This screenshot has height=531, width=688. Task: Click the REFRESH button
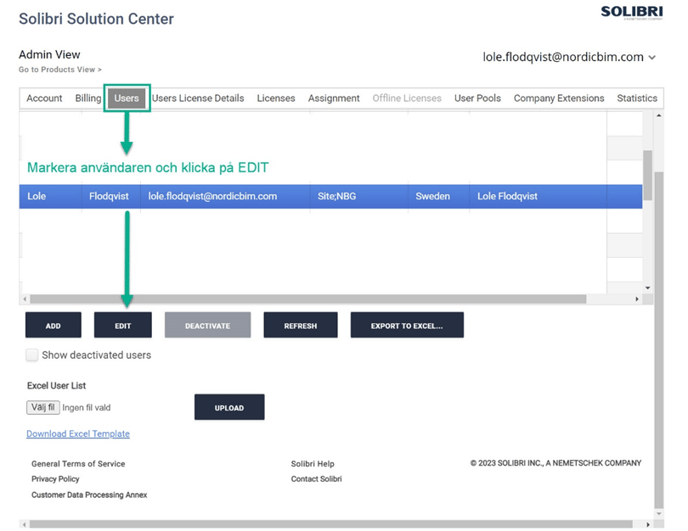(x=300, y=326)
